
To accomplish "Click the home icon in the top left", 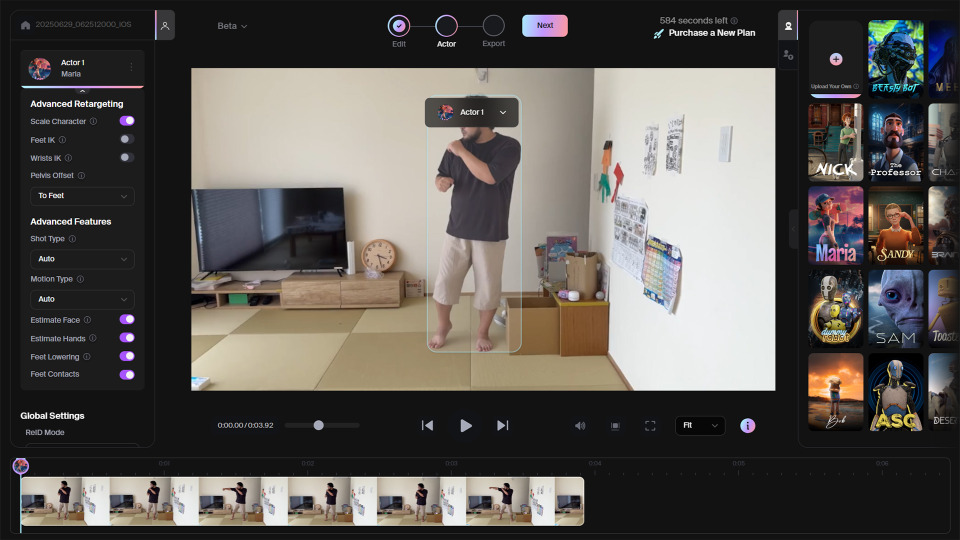I will click(25, 25).
